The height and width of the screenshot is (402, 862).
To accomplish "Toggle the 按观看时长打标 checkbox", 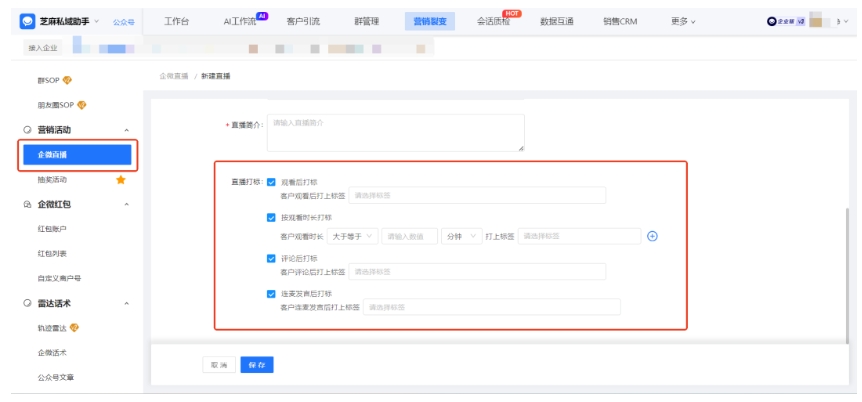I will click(x=272, y=217).
